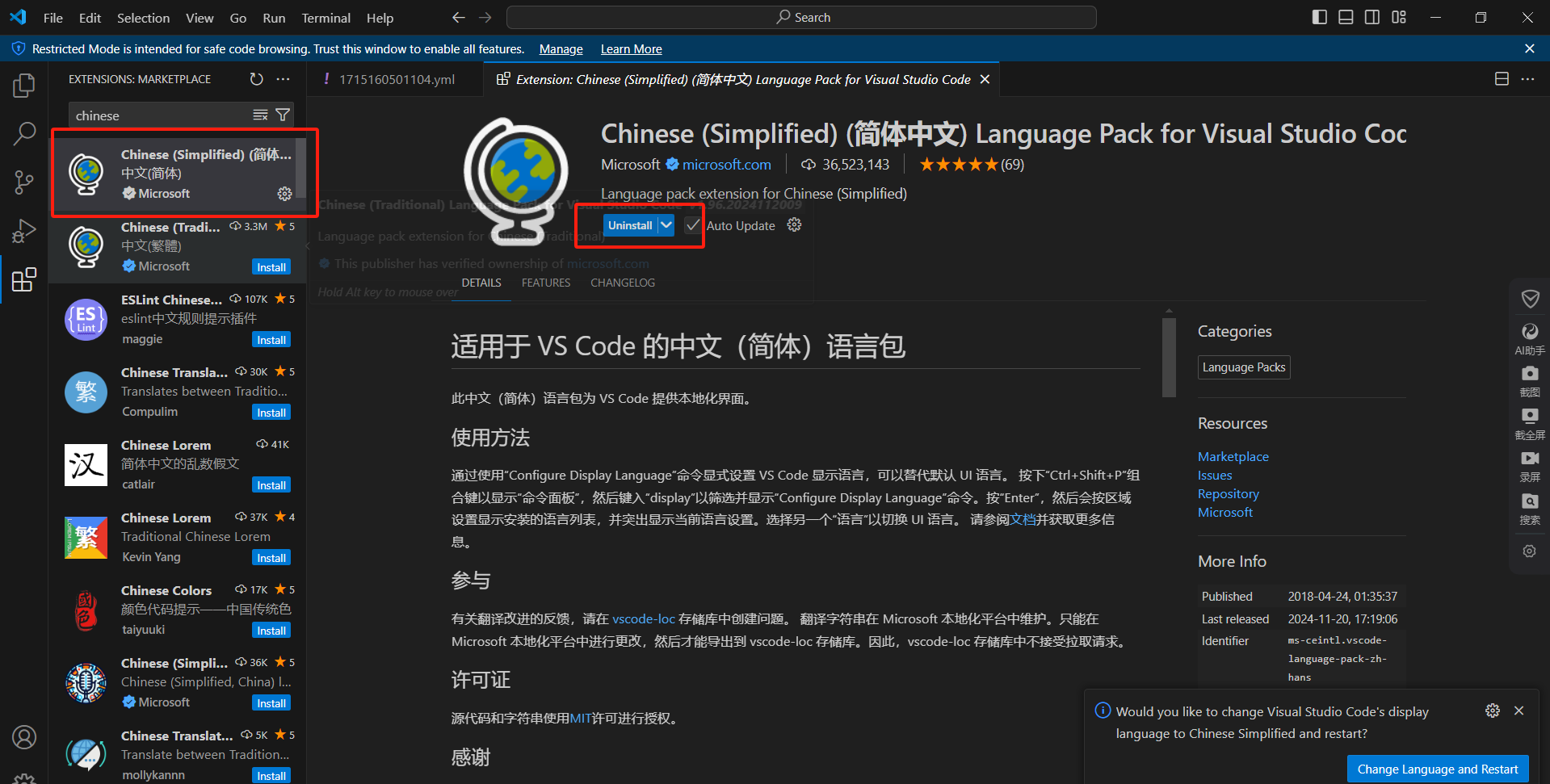Image resolution: width=1550 pixels, height=784 pixels.
Task: Toggle the bottom panel layout icon
Action: [1346, 18]
